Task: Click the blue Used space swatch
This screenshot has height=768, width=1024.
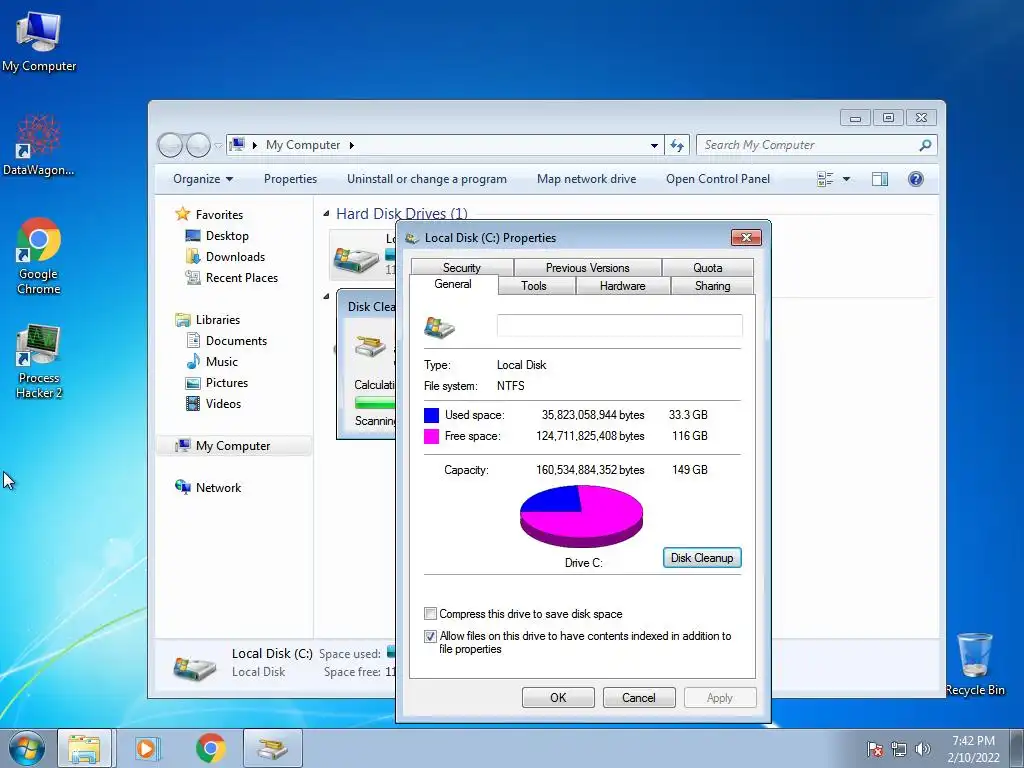Action: pyautogui.click(x=431, y=415)
